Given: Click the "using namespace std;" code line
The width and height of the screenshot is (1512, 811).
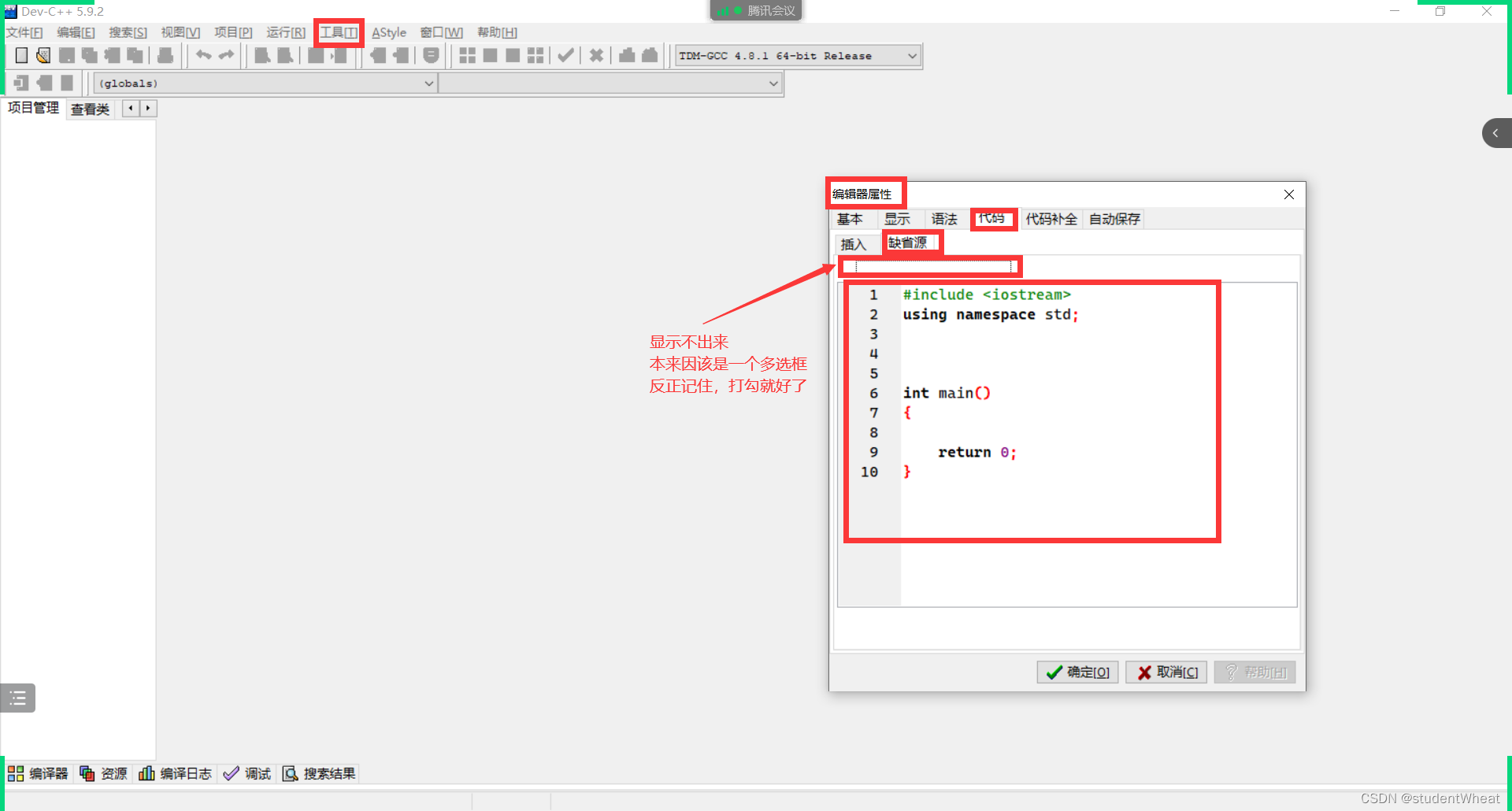Looking at the screenshot, I should pyautogui.click(x=991, y=314).
